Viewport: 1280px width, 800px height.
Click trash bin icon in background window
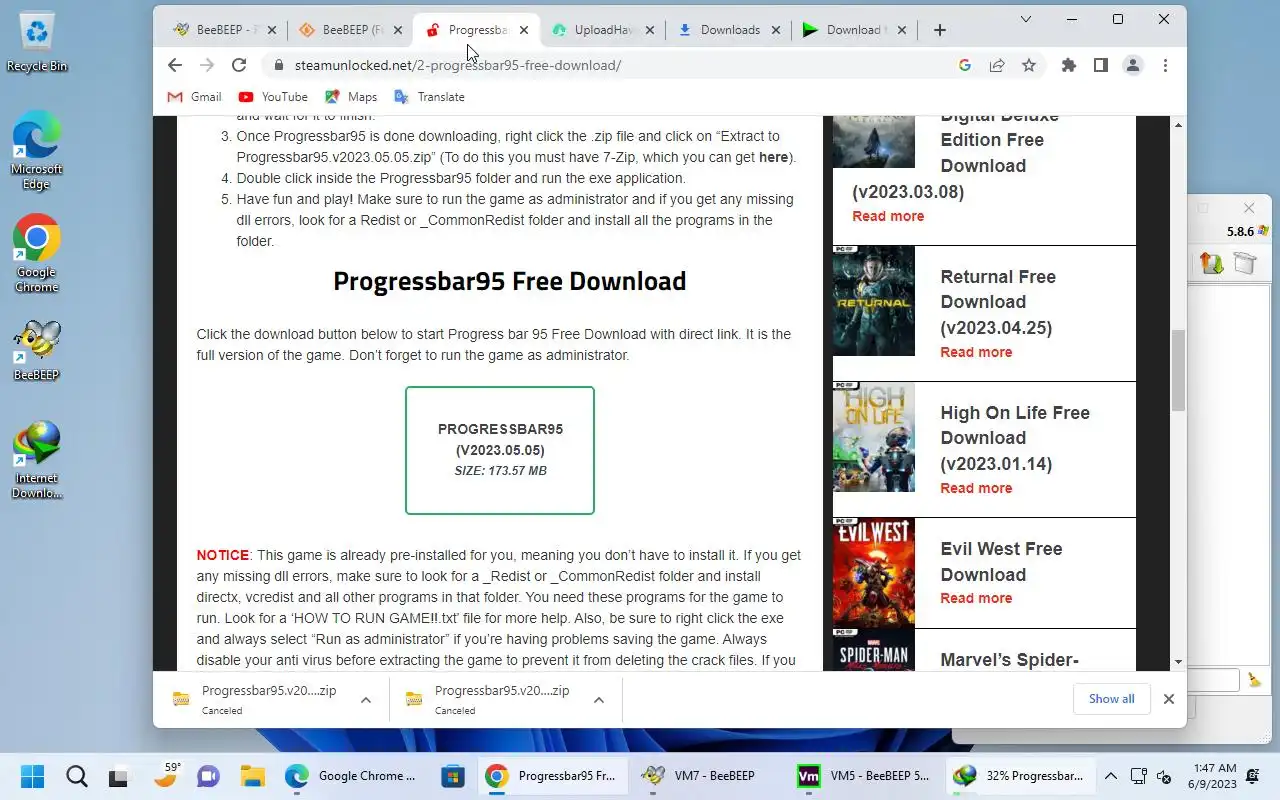pyautogui.click(x=1245, y=263)
